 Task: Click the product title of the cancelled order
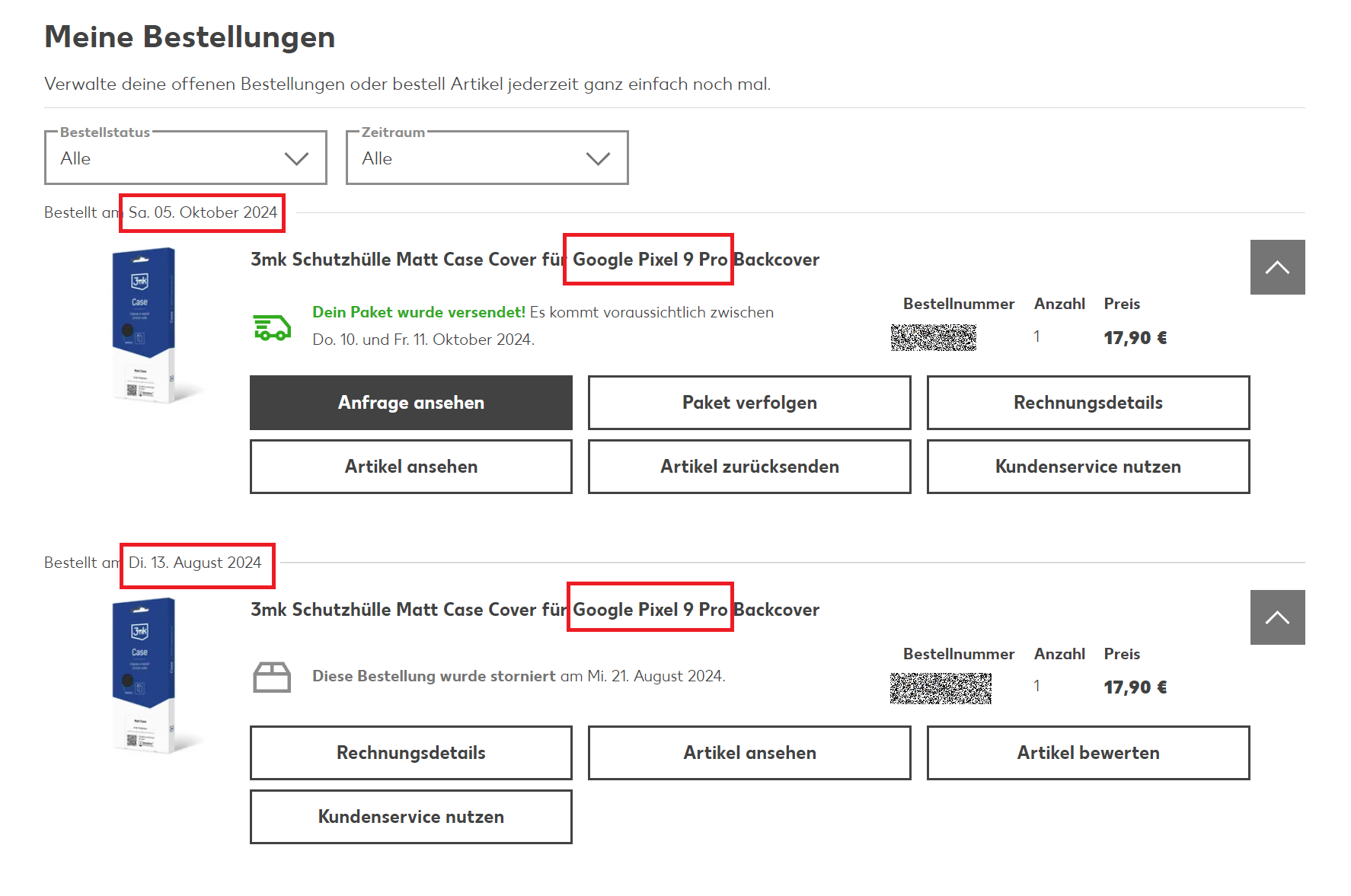(535, 610)
